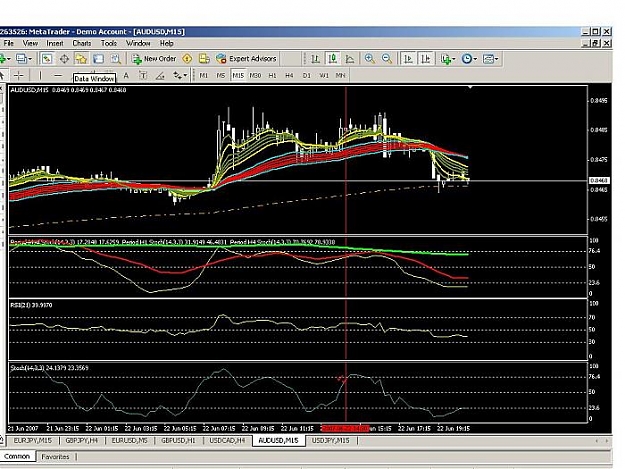Switch to the USDCAD,H4 chart tab
Screen dimensions: 625x469
[x=228, y=440]
